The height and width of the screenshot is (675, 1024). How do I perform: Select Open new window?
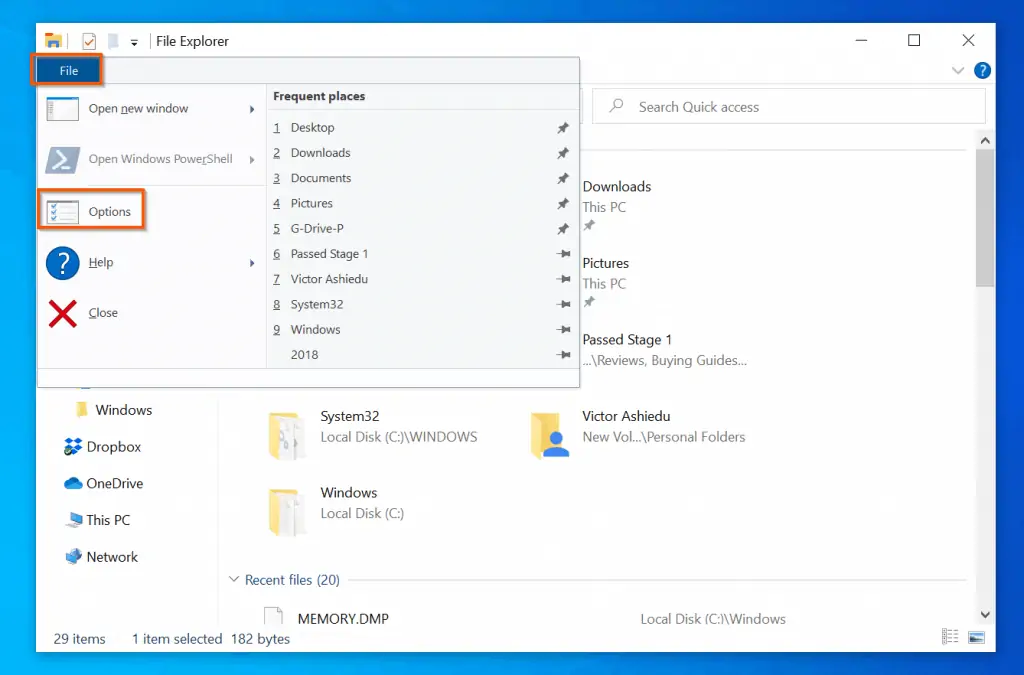pos(152,108)
